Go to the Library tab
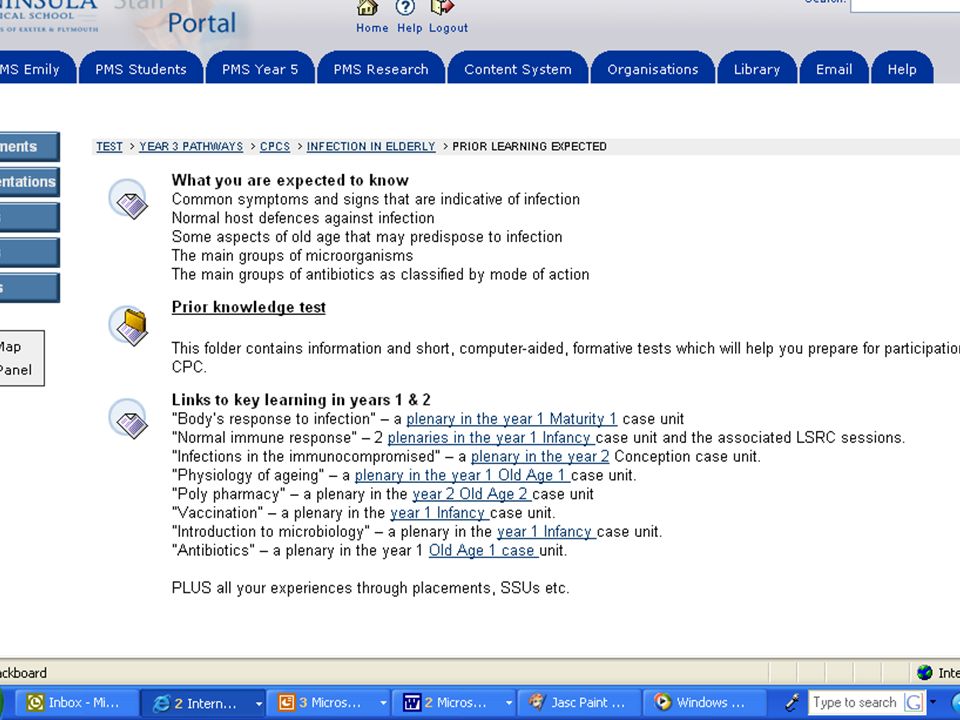 coord(757,69)
